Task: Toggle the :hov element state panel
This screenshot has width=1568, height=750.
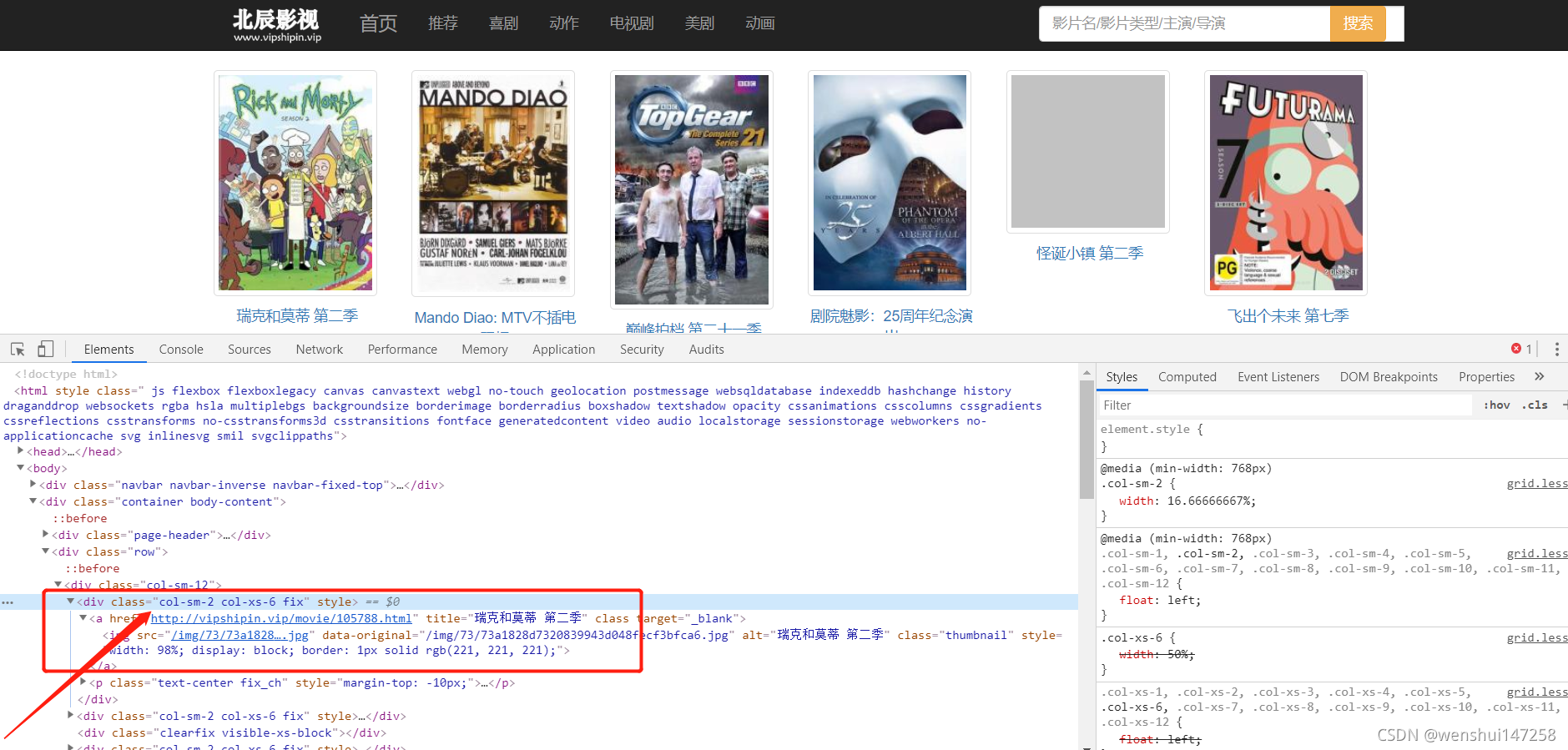Action: pyautogui.click(x=1496, y=405)
